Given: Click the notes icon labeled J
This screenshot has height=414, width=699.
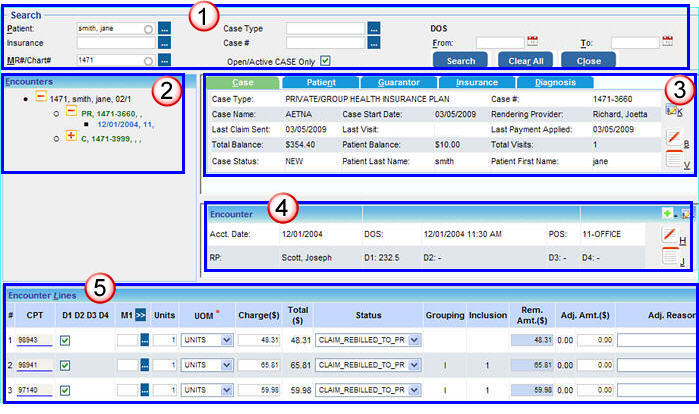Looking at the screenshot, I should click(x=670, y=257).
